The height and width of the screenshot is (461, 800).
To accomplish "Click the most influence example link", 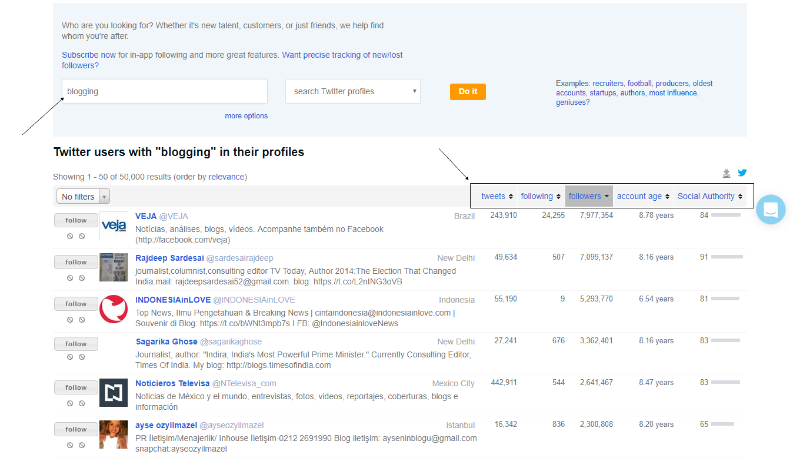I will (x=672, y=93).
